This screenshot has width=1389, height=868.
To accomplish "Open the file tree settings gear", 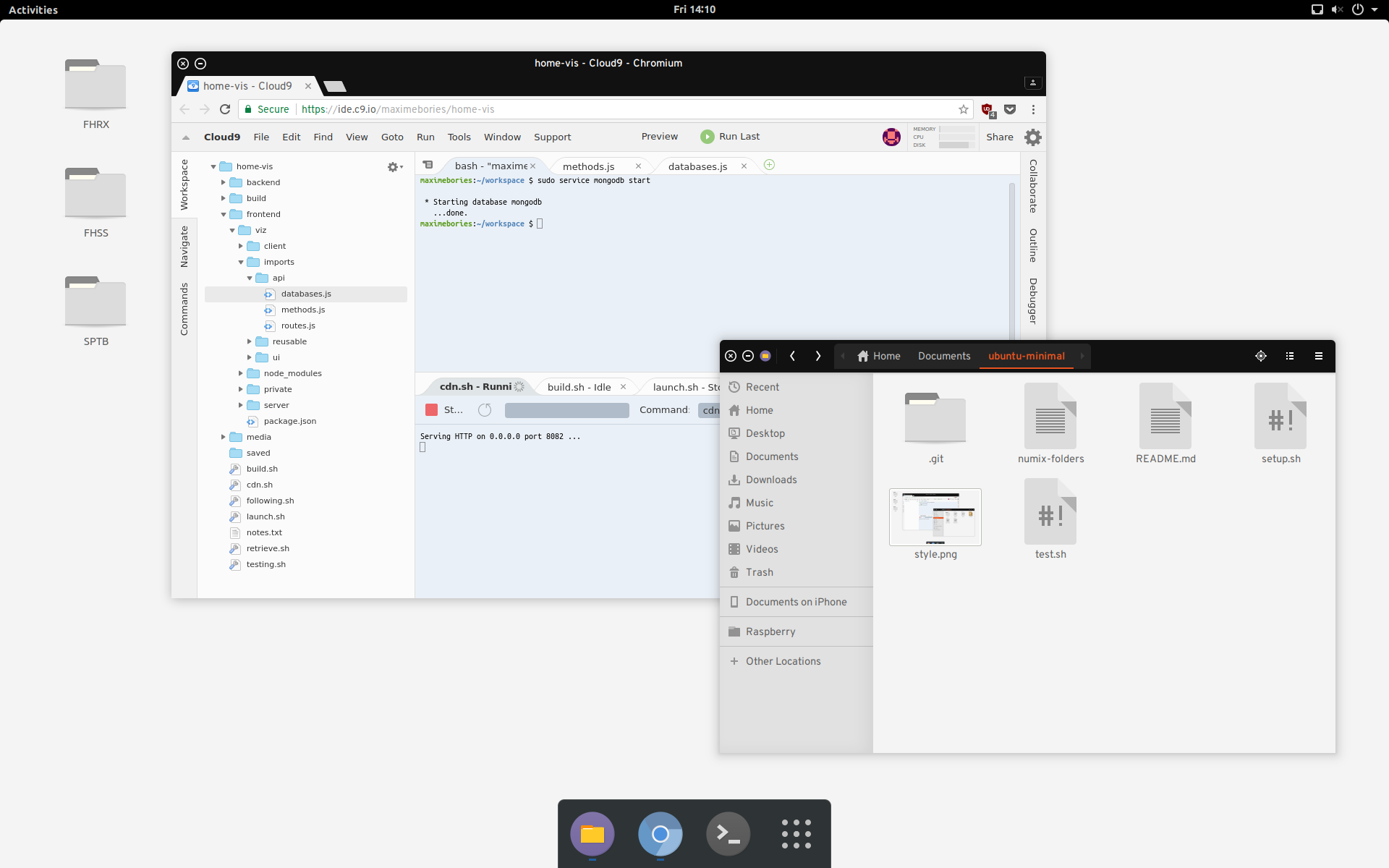I will tap(394, 167).
